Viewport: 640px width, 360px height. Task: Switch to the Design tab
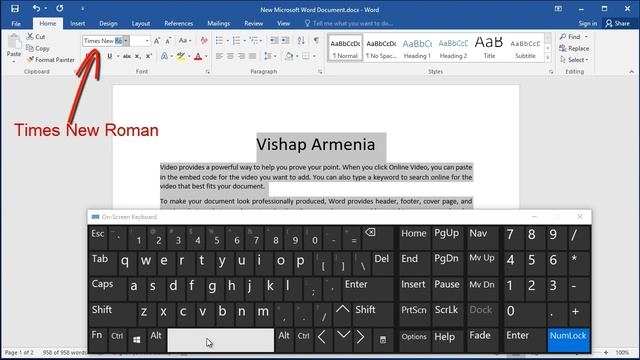[108, 23]
